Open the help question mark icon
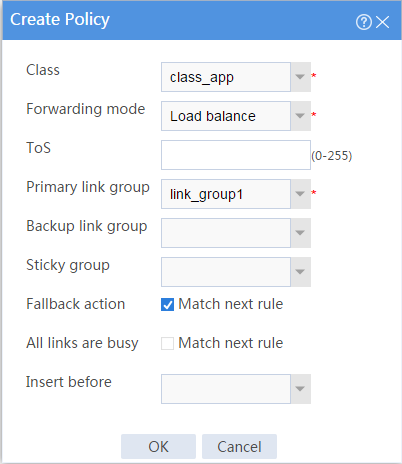This screenshot has width=402, height=464. [x=364, y=22]
